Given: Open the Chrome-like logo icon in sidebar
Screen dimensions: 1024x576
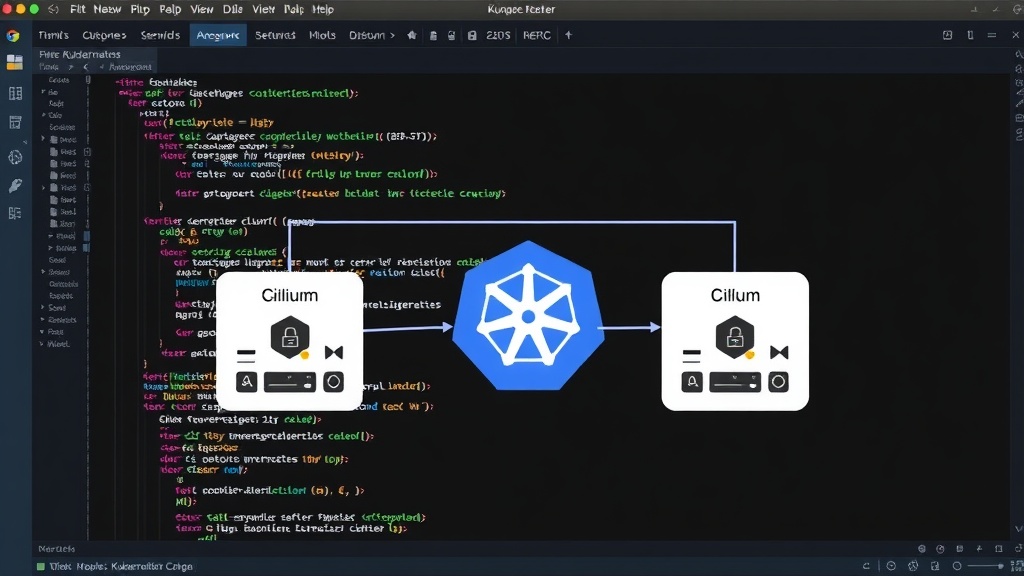Looking at the screenshot, I should (x=12, y=36).
